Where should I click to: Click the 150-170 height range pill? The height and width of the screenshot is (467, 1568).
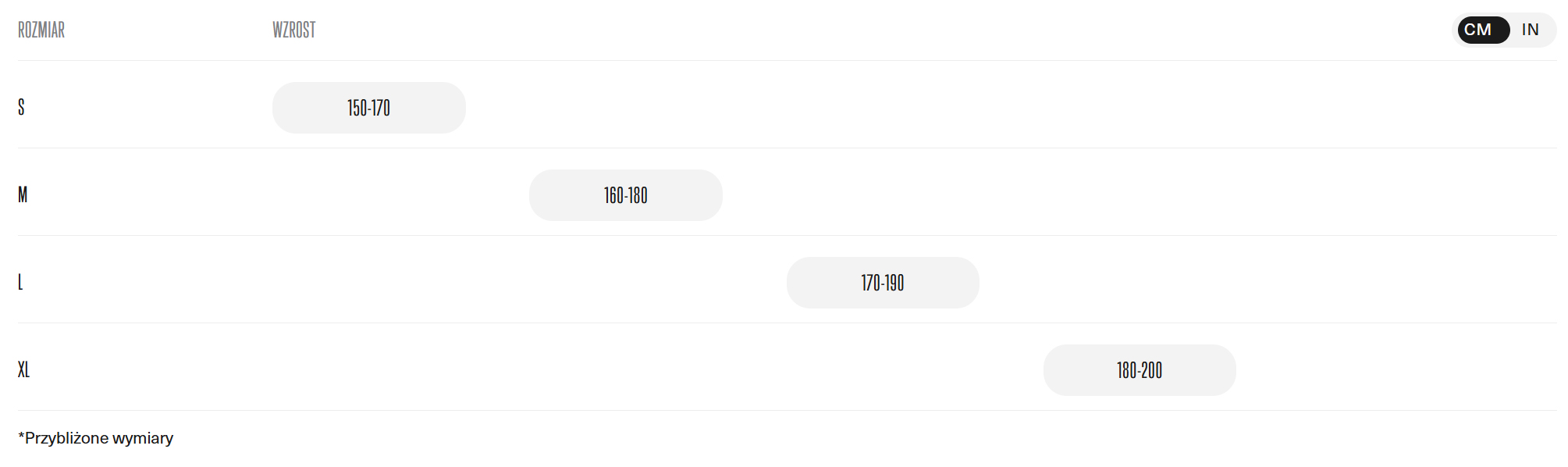coord(368,108)
